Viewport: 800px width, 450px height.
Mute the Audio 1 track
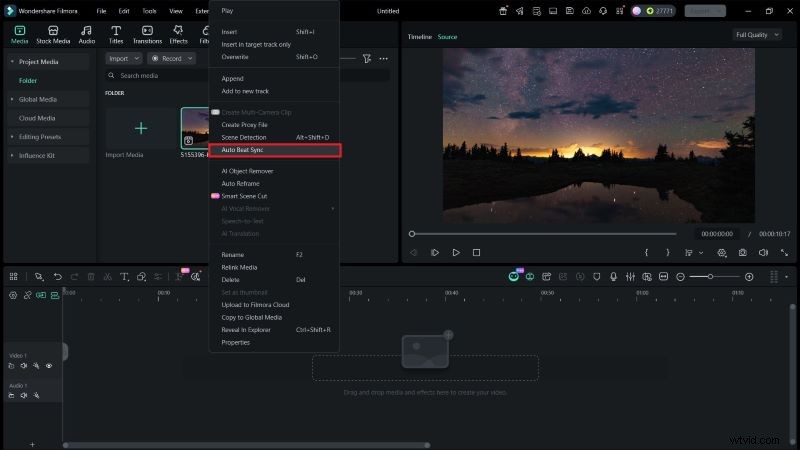pyautogui.click(x=23, y=396)
